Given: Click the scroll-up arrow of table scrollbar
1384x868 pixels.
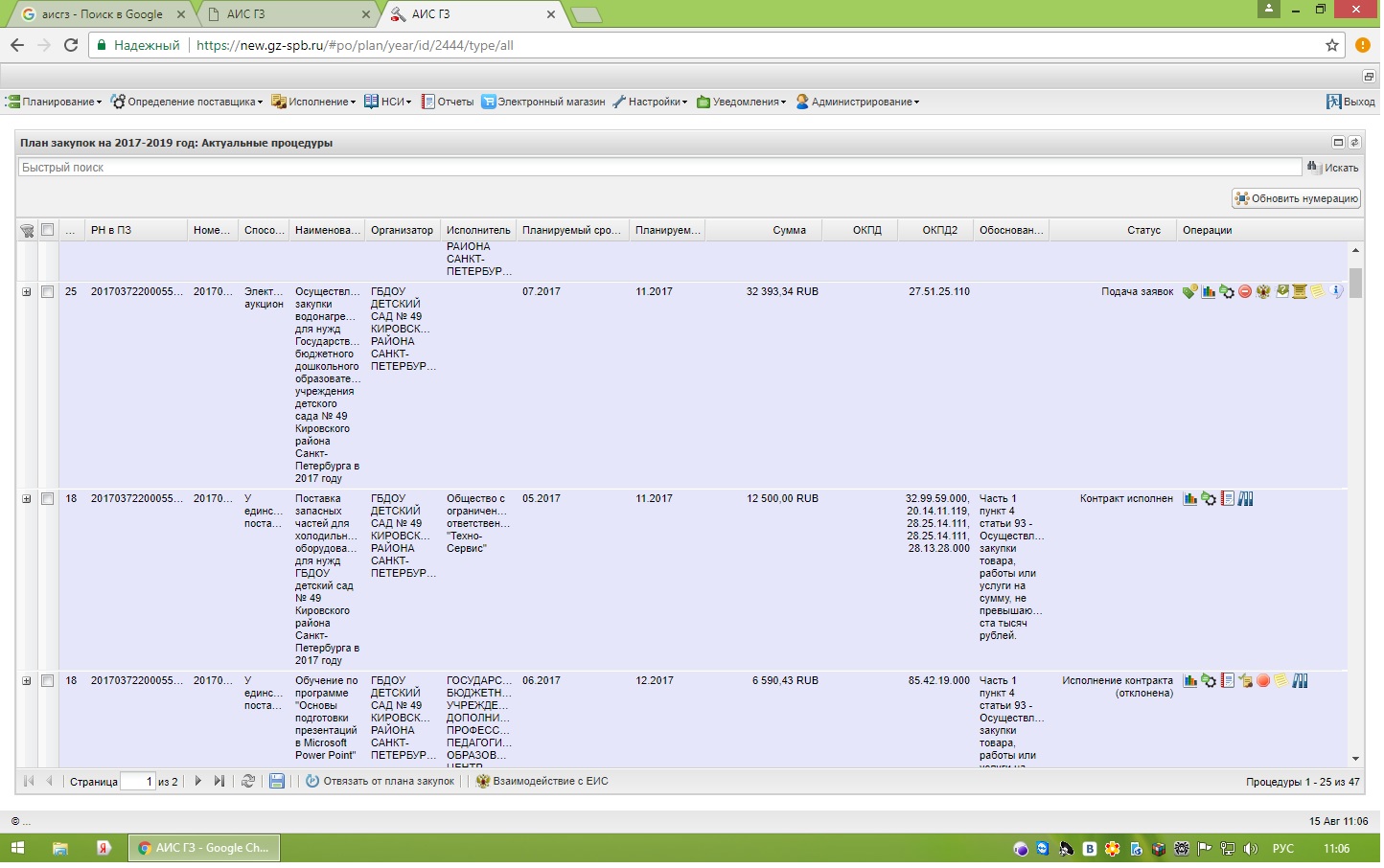Looking at the screenshot, I should (x=1355, y=250).
